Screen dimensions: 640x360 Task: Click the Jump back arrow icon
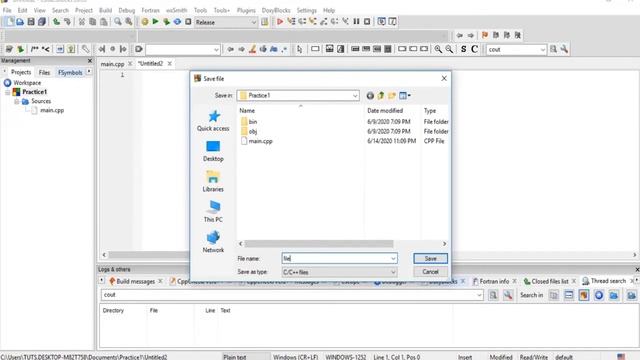(x=460, y=36)
